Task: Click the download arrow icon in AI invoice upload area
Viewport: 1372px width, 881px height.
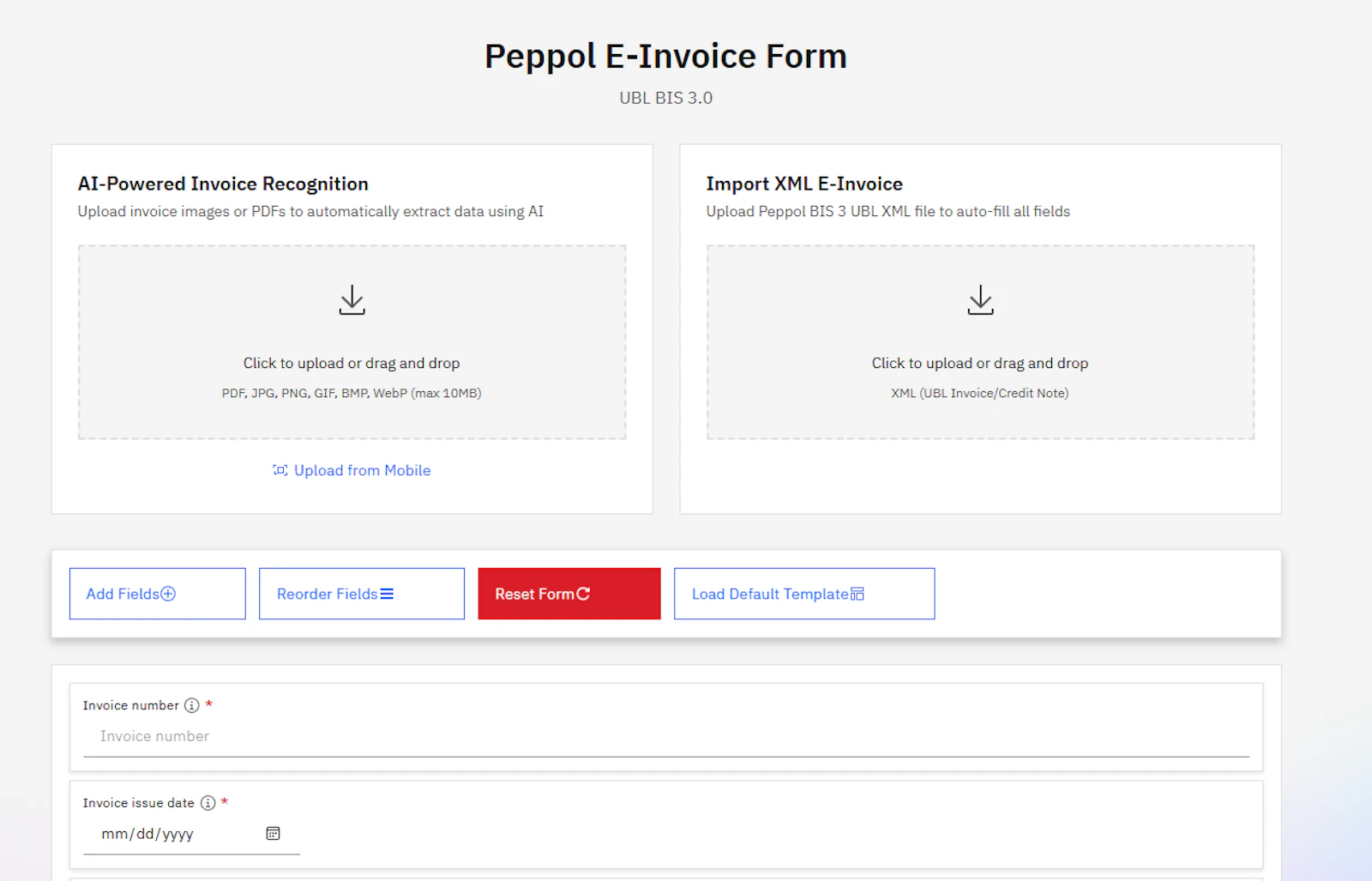Action: pos(352,300)
